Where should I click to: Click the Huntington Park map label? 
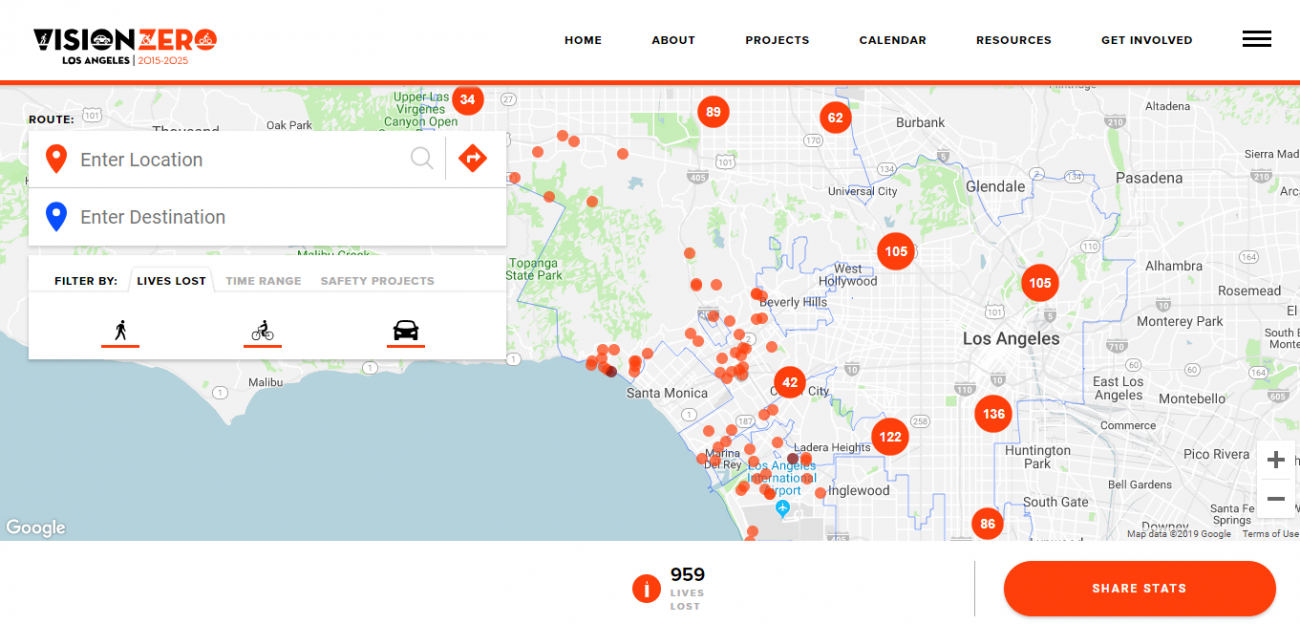tap(1037, 457)
